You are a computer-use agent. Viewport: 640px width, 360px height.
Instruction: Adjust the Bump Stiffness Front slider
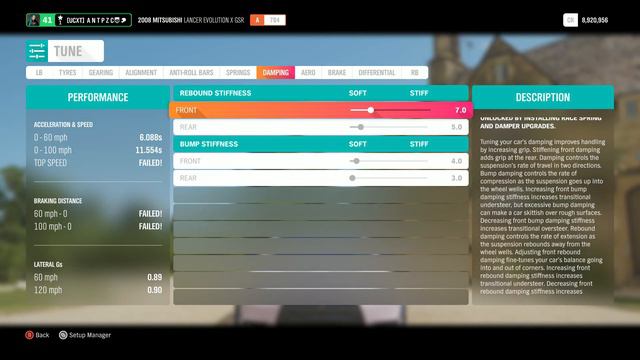[x=389, y=161]
